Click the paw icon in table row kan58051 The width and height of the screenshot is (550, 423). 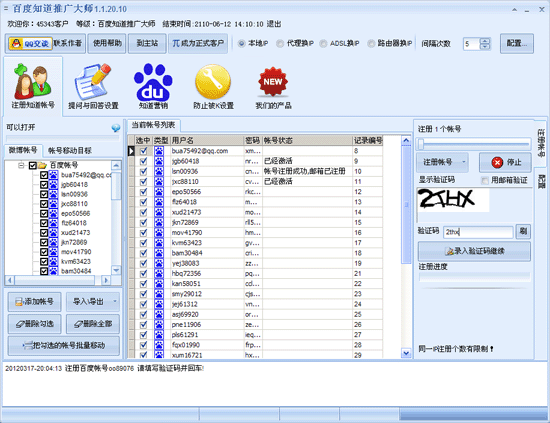pos(159,283)
